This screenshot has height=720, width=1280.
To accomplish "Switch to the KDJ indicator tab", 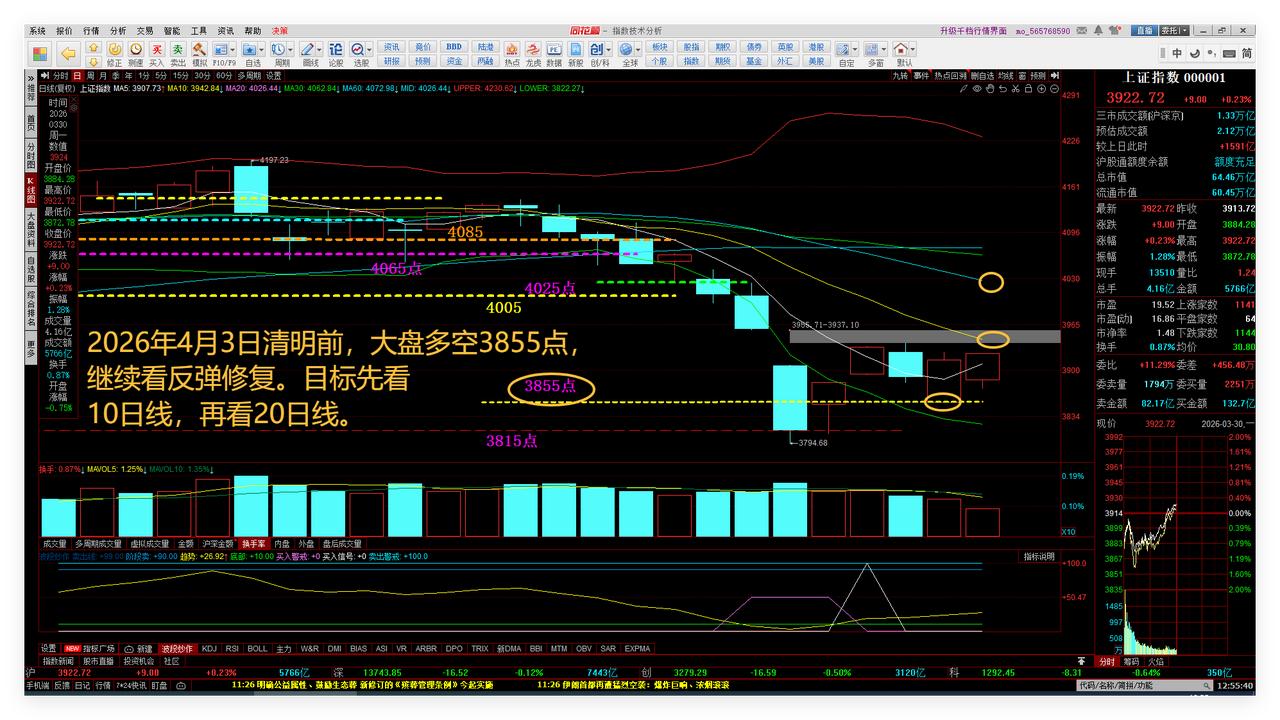I will click(x=209, y=648).
